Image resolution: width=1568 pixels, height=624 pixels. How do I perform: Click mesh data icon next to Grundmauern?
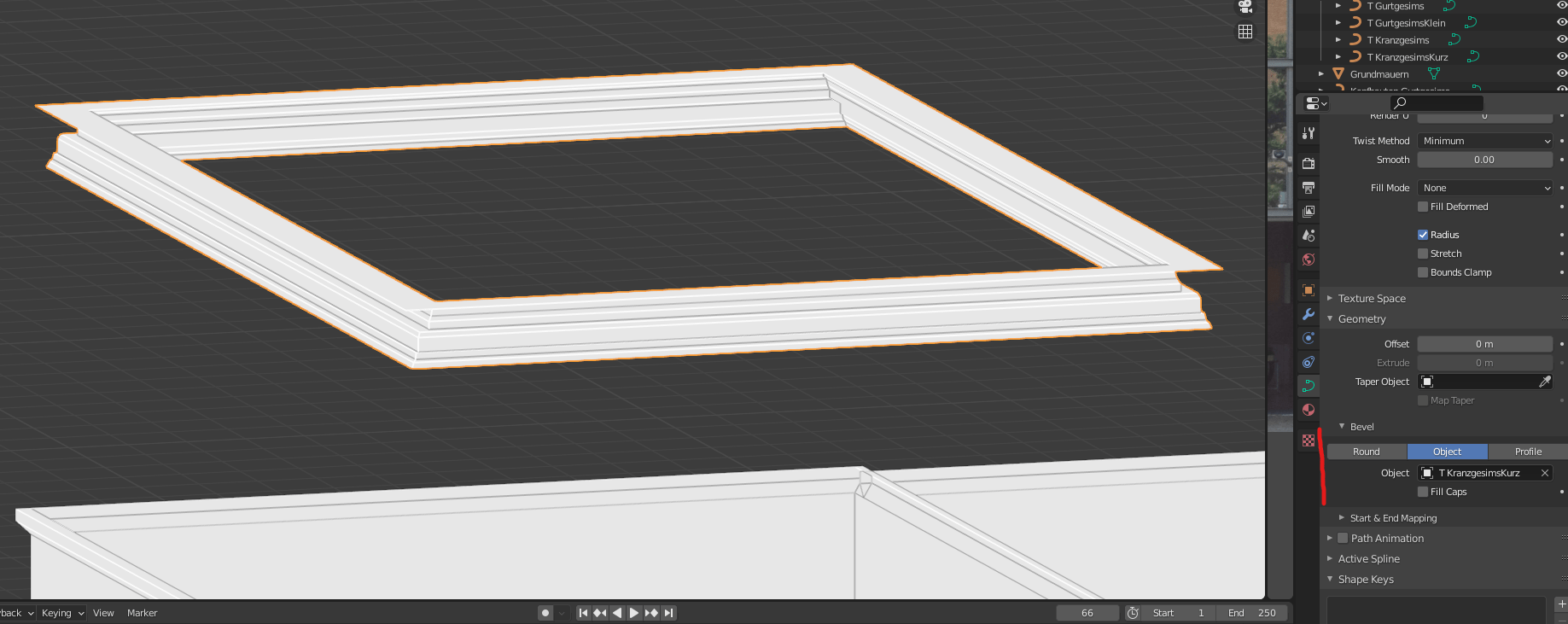pos(1434,74)
